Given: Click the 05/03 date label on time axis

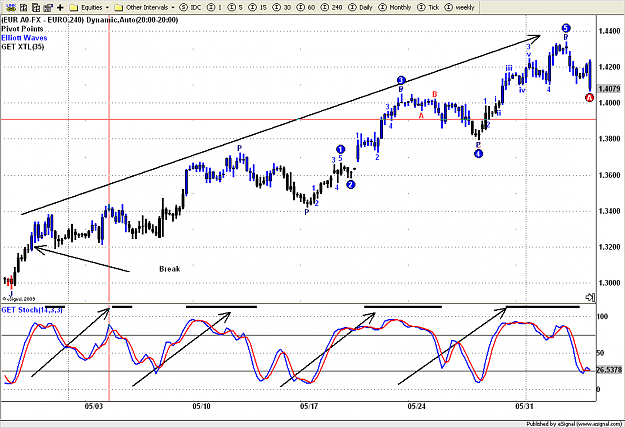Looking at the screenshot, I should 93,406.
